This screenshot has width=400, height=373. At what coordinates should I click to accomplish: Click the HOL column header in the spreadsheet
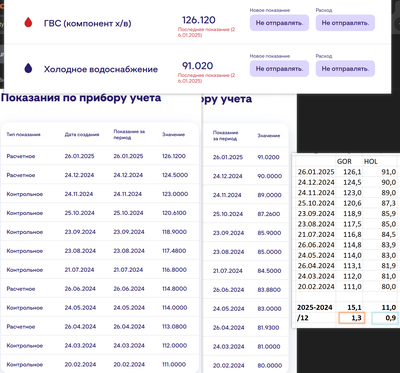pos(372,162)
